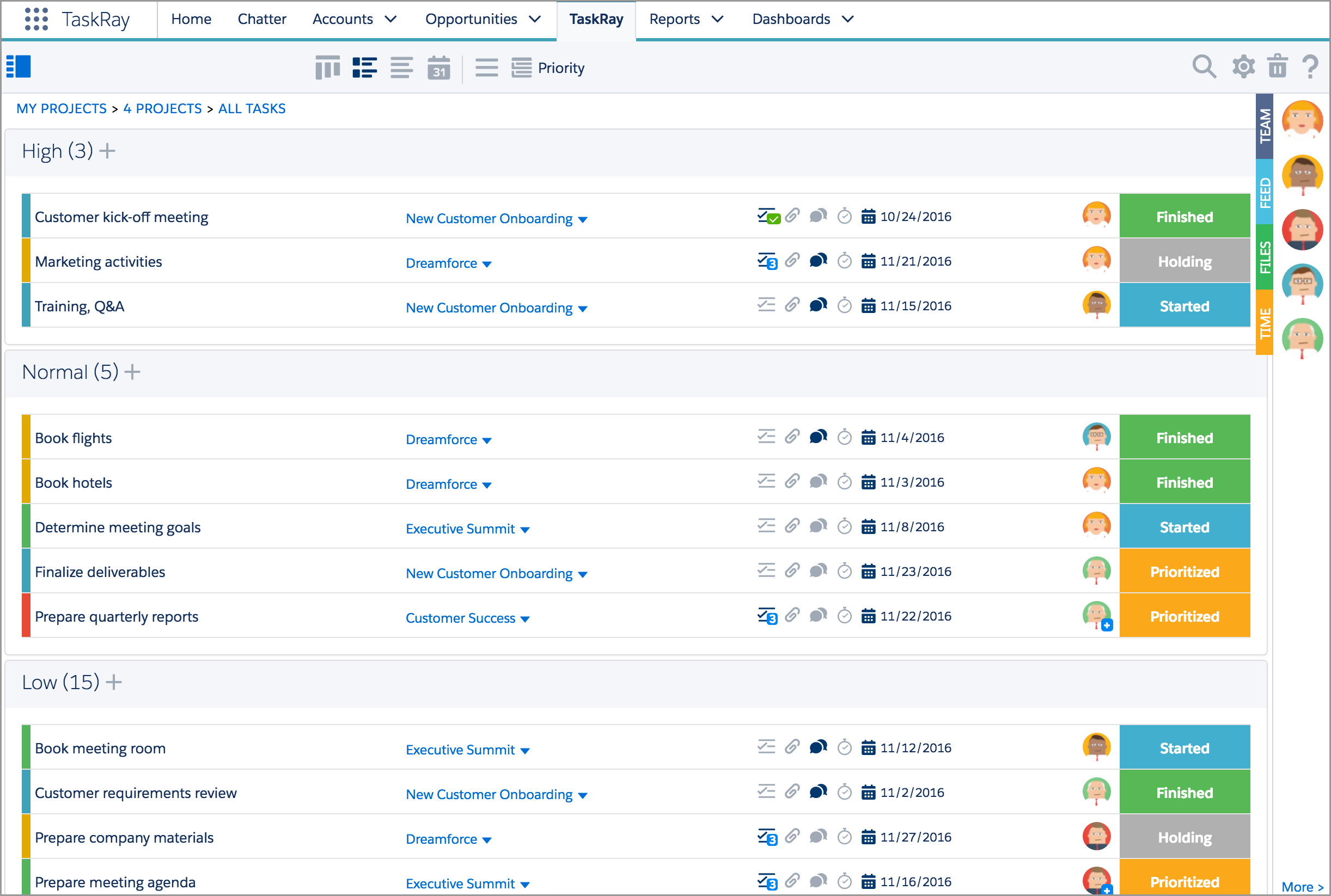Click Started status on Training, Q&A
Image resolution: width=1331 pixels, height=896 pixels.
click(1185, 305)
